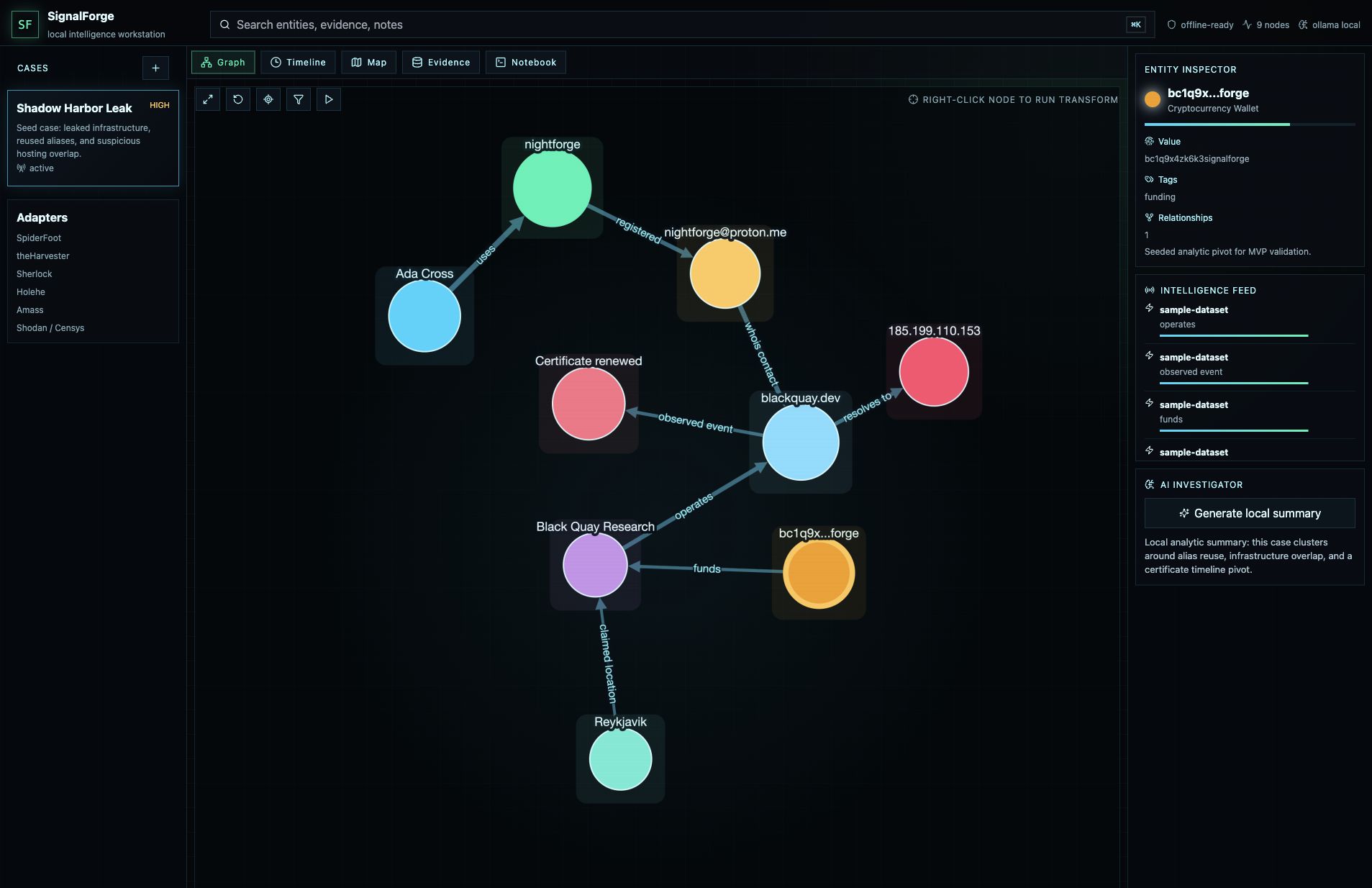Image resolution: width=1372 pixels, height=888 pixels.
Task: Click the Tags section icon
Action: [1149, 180]
